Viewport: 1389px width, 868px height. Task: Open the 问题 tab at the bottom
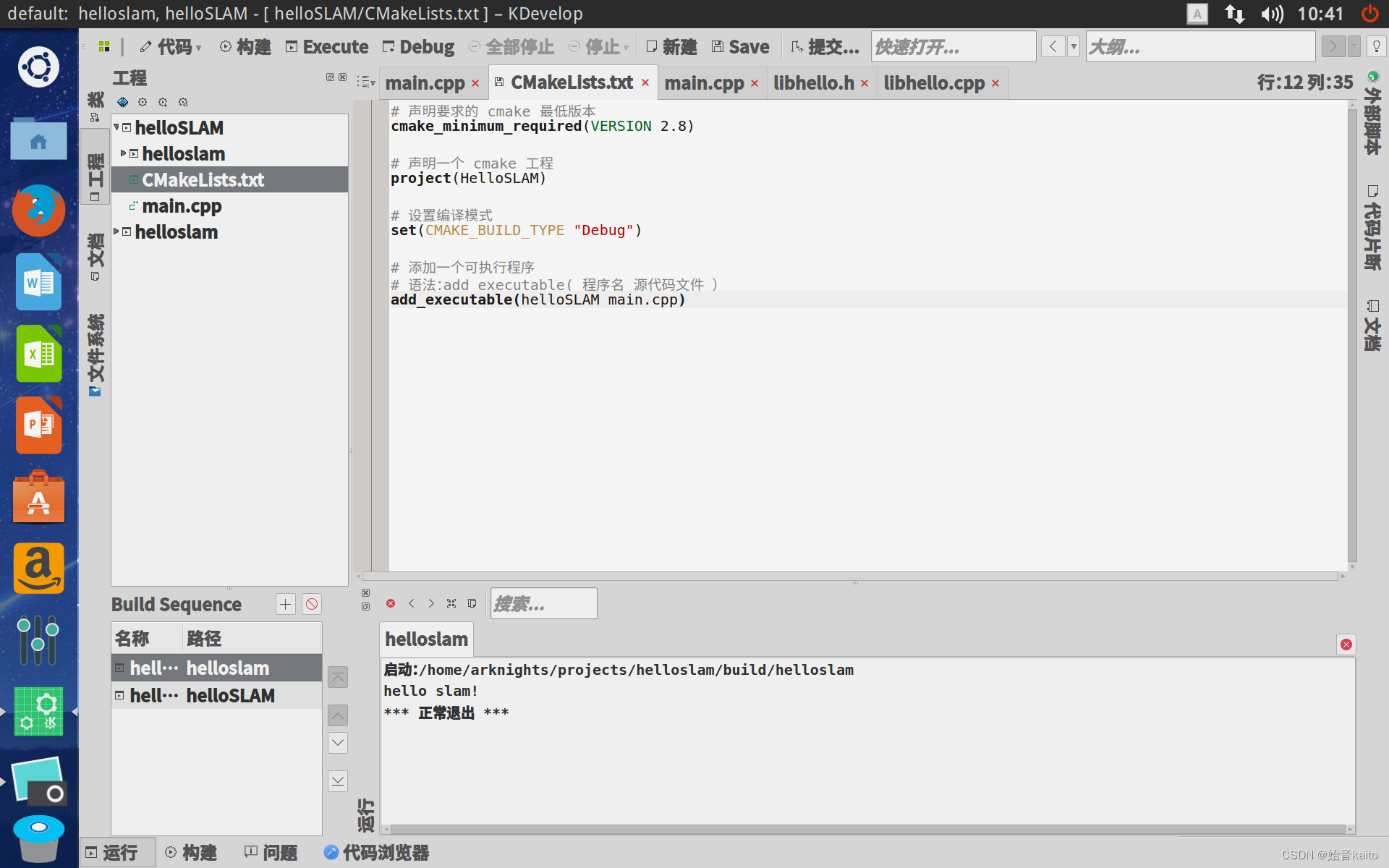(x=271, y=852)
